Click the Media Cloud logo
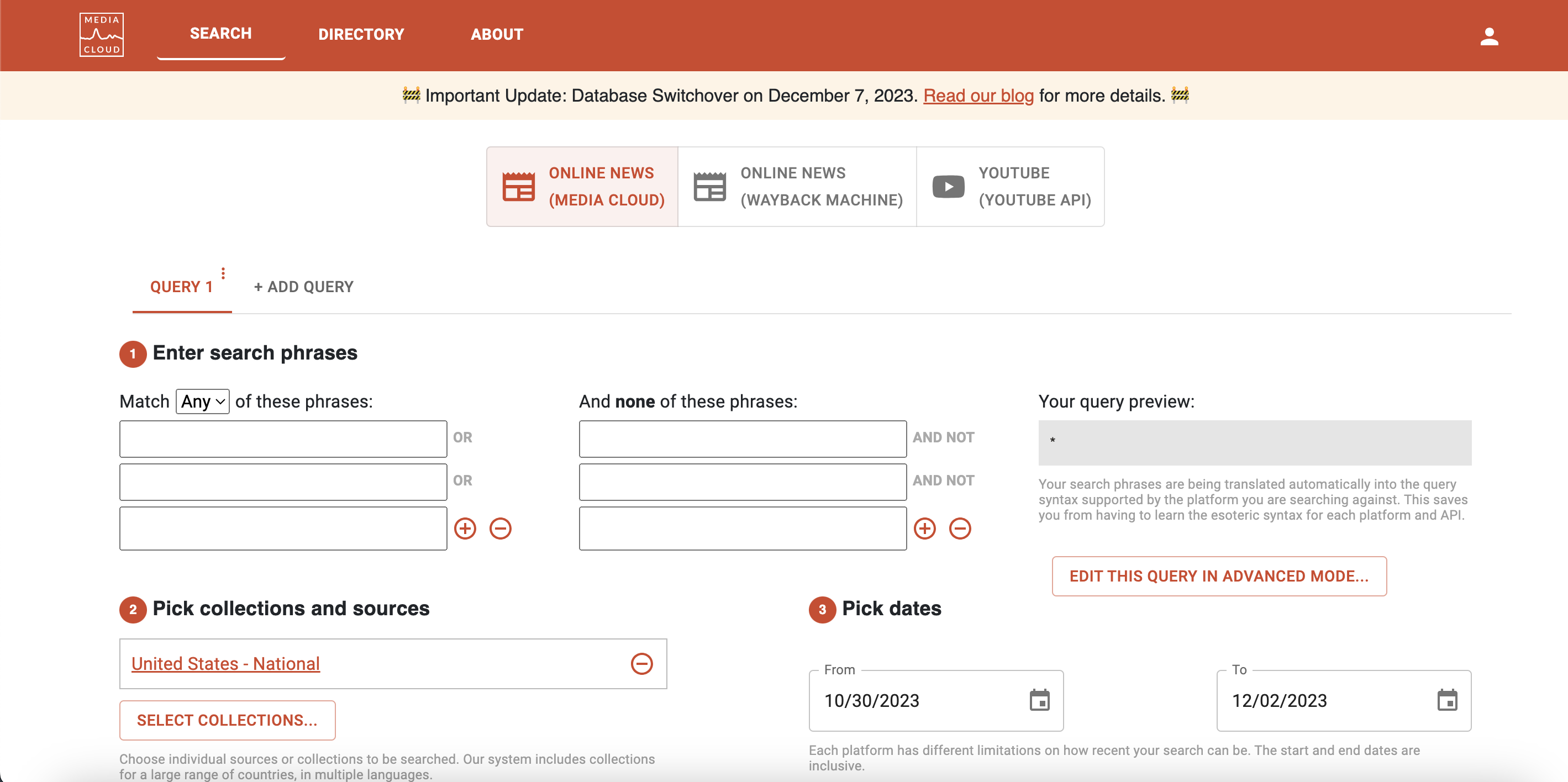1568x782 pixels. coord(101,35)
